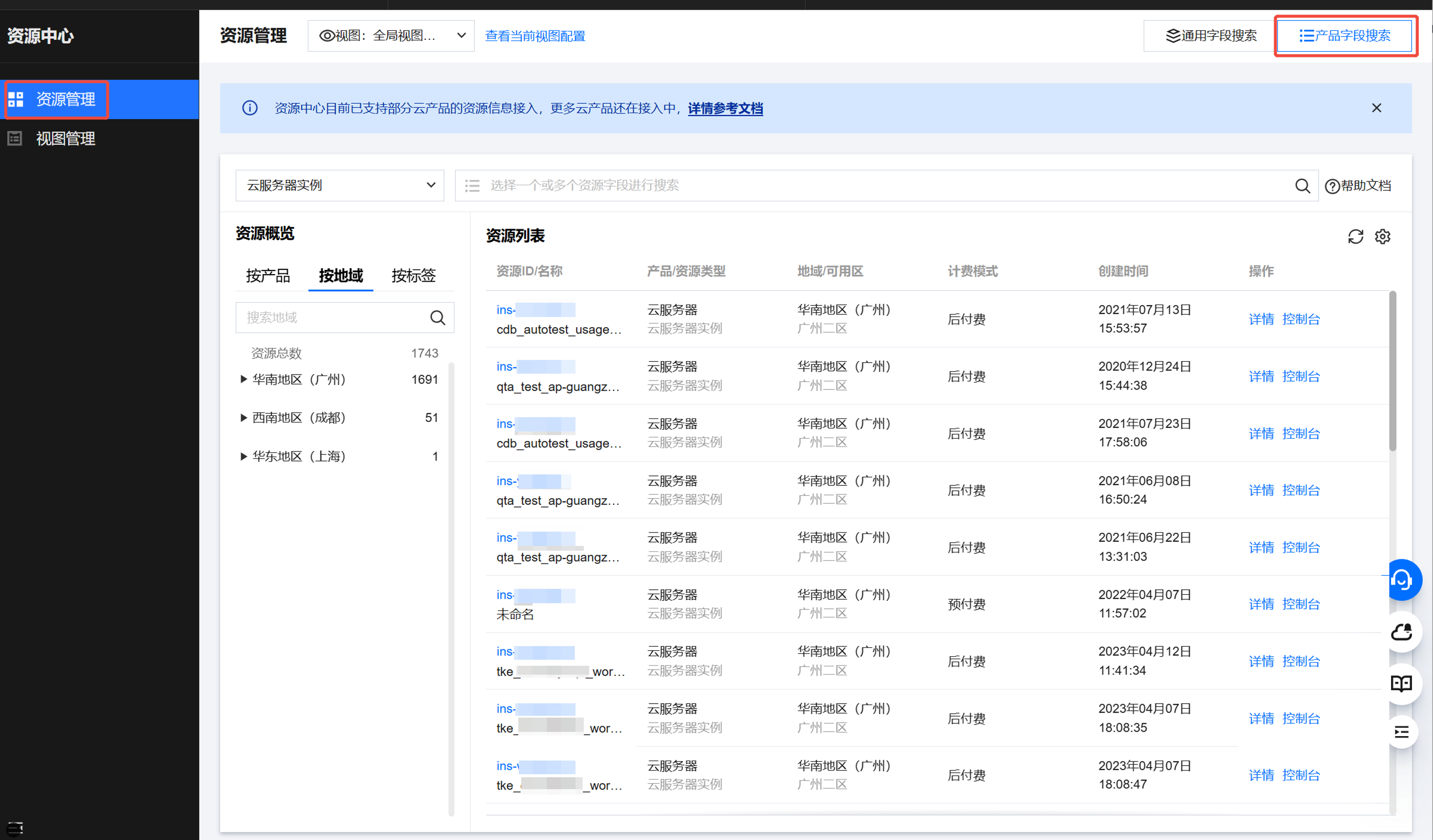The image size is (1433, 840).
Task: Expand 西南地区（成都）region tree node
Action: click(243, 418)
